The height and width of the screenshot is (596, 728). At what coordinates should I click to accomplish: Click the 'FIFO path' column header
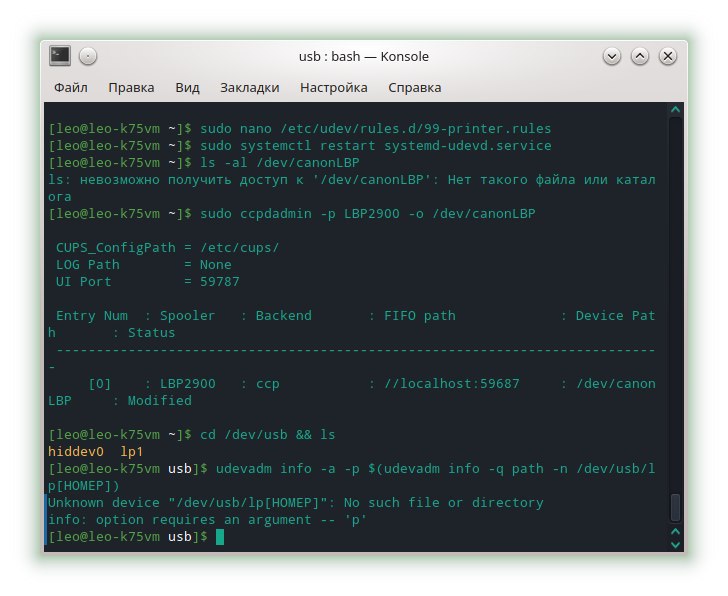point(420,316)
